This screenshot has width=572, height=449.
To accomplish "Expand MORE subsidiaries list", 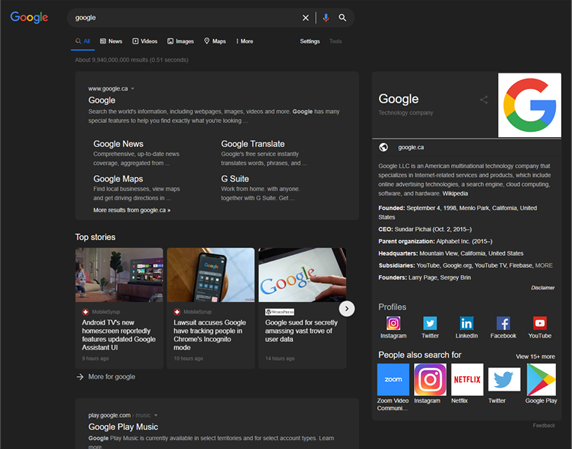I will [x=544, y=266].
